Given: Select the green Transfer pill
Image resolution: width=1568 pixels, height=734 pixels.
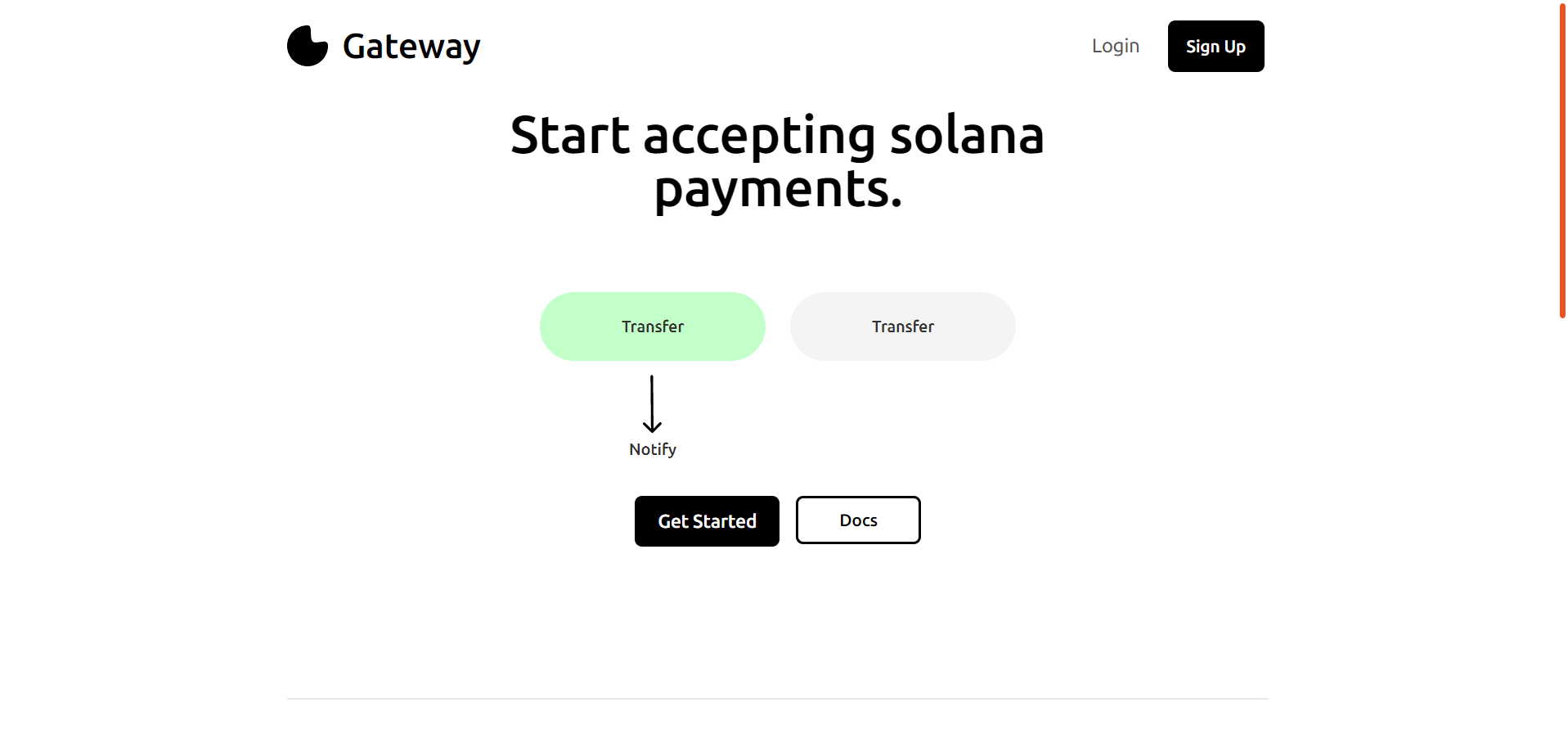Looking at the screenshot, I should click(x=652, y=326).
